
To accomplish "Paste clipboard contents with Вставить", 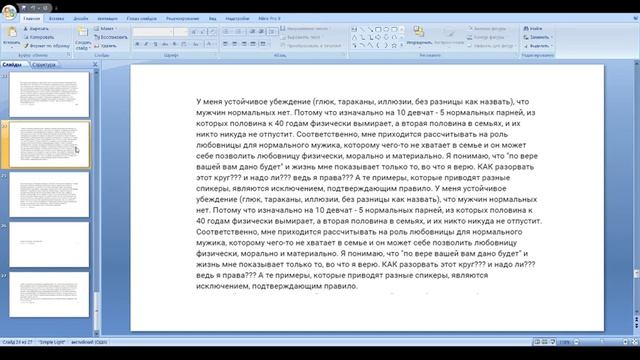I will point(11,37).
